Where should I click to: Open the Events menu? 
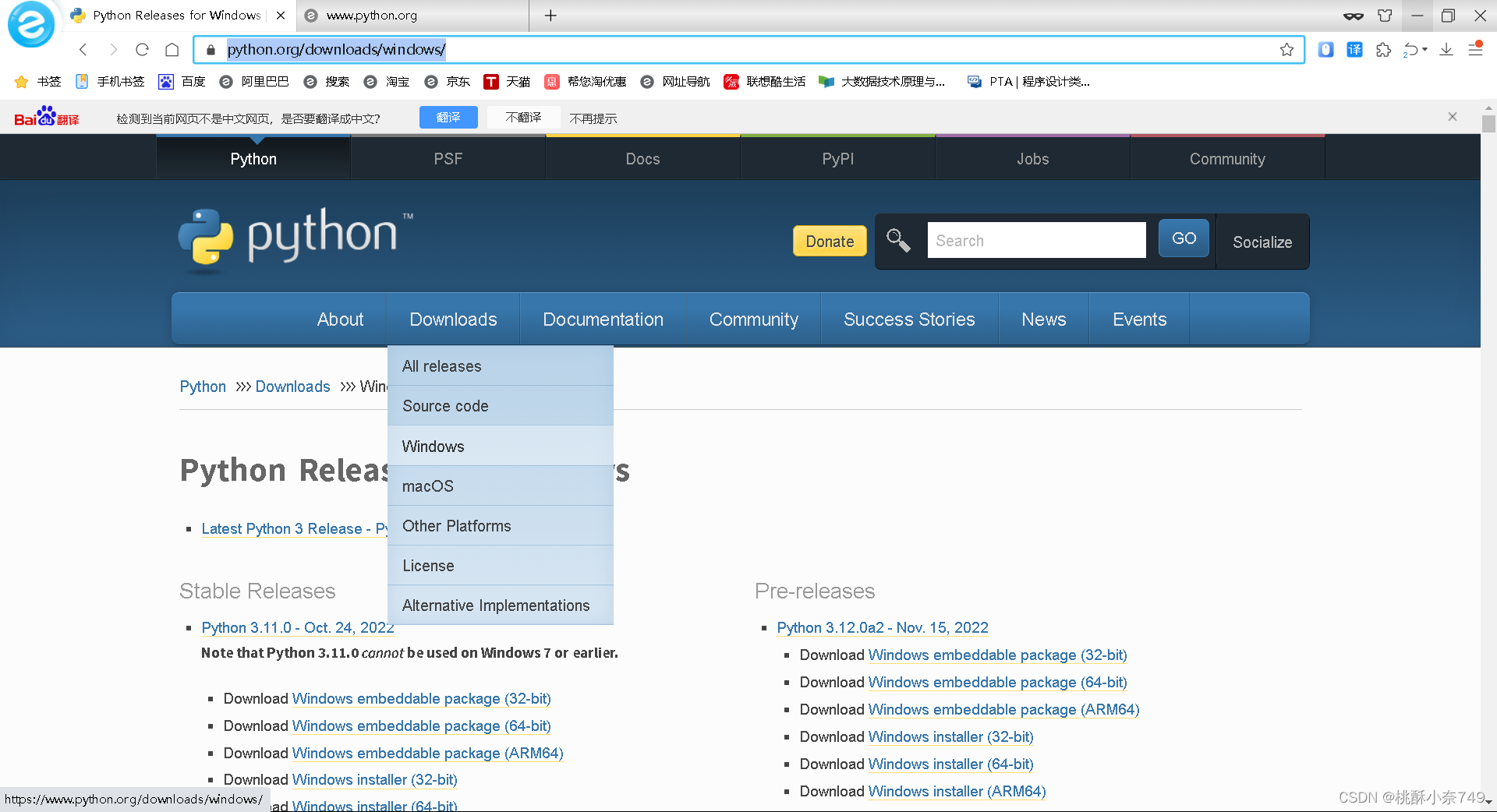(x=1139, y=320)
